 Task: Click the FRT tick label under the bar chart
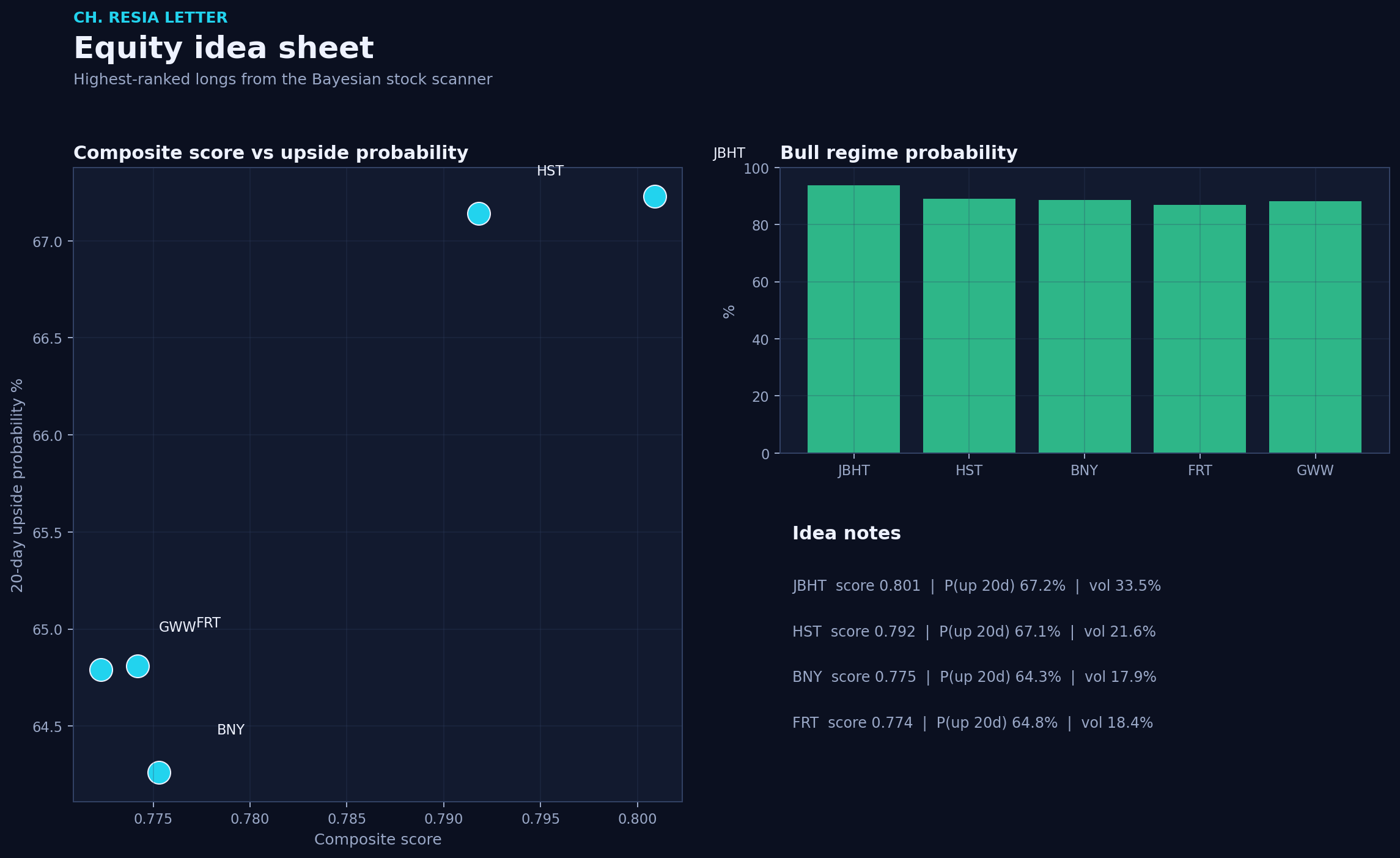[x=1200, y=470]
